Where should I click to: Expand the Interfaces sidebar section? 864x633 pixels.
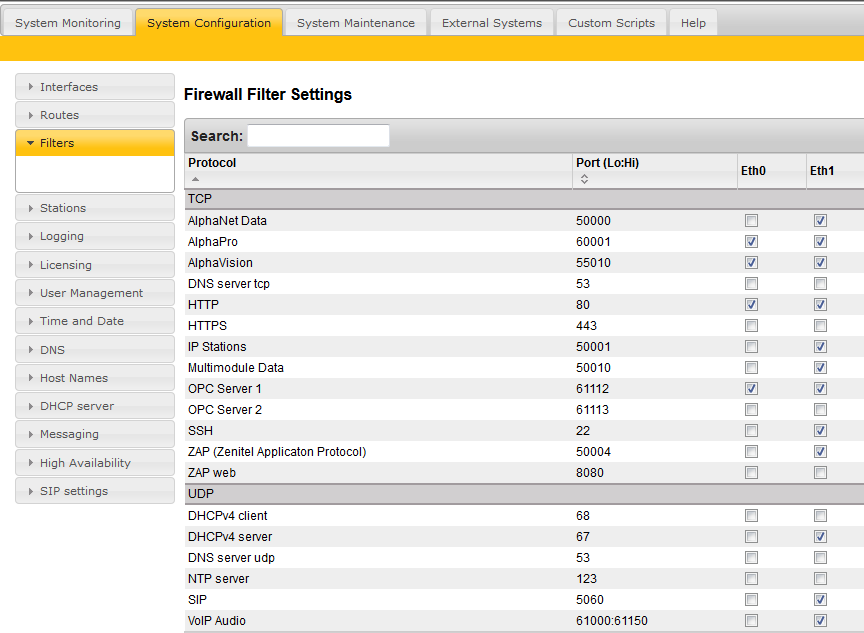pyautogui.click(x=95, y=87)
